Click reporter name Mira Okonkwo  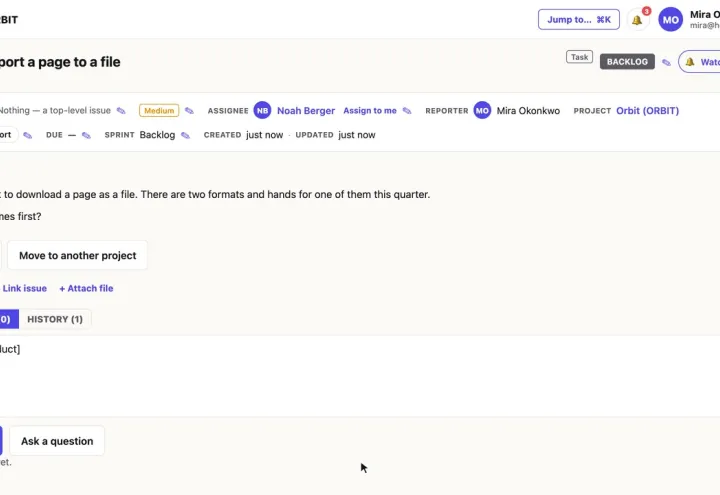pyautogui.click(x=528, y=111)
